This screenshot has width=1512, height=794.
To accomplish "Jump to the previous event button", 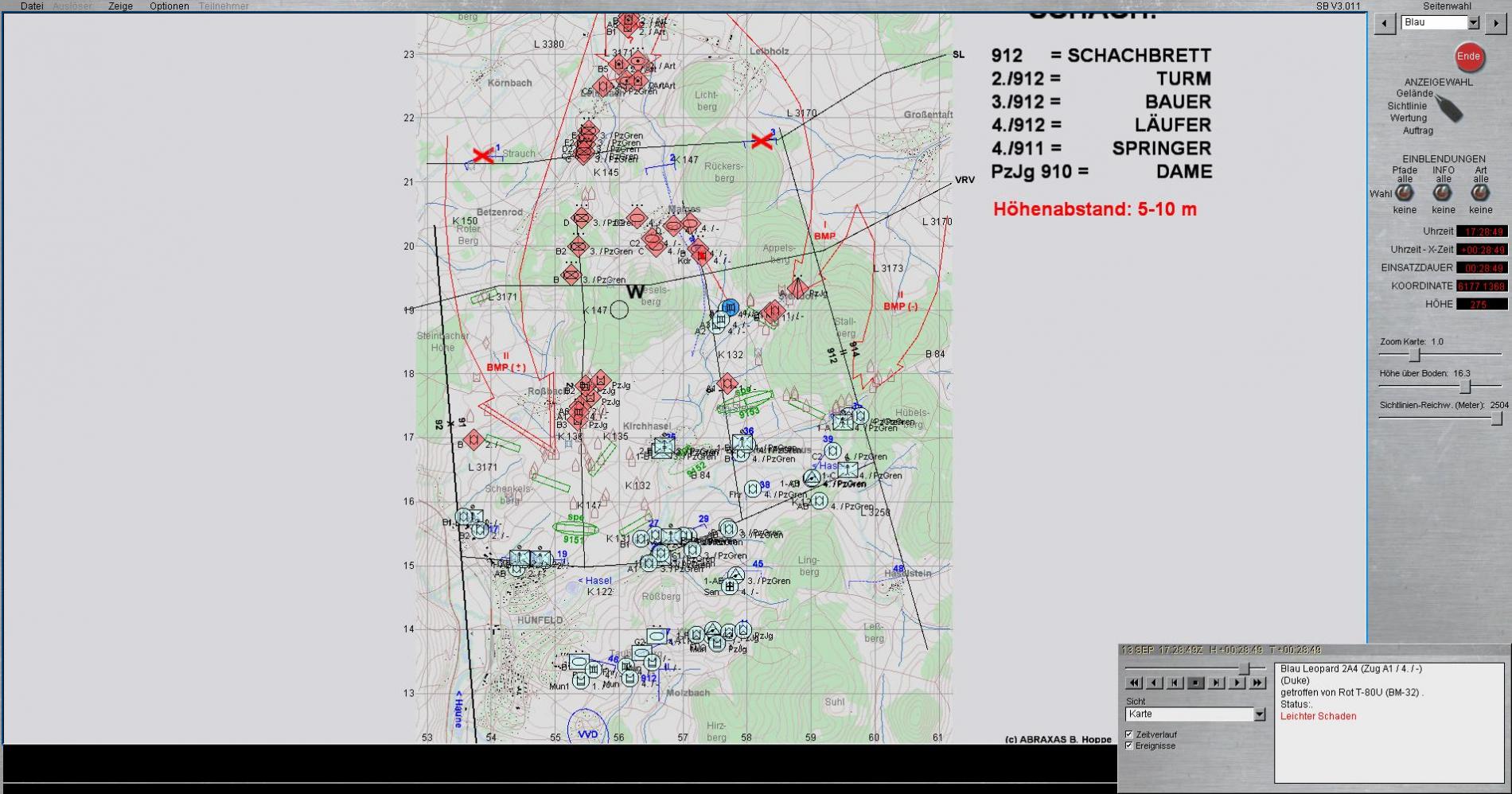I will point(1175,683).
